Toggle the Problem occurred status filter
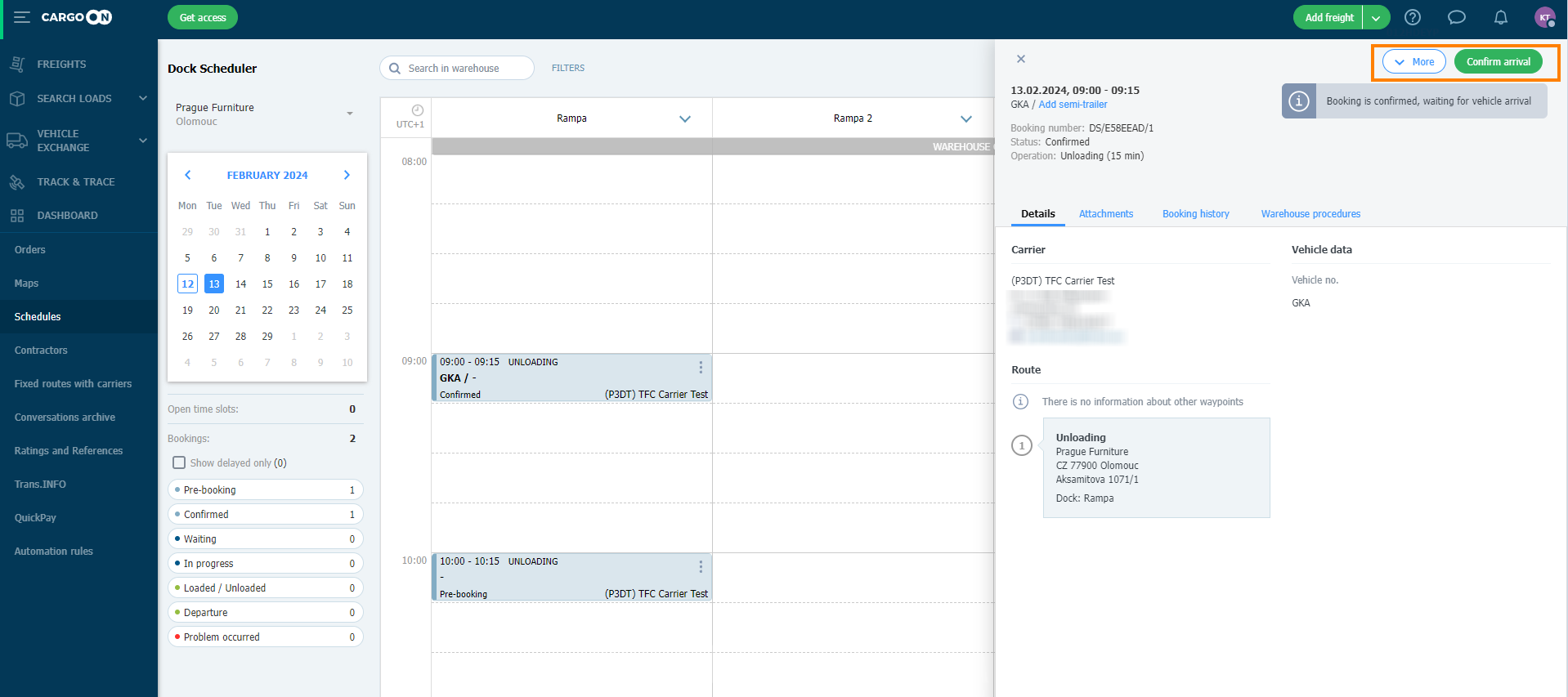The height and width of the screenshot is (697, 1568). [265, 637]
